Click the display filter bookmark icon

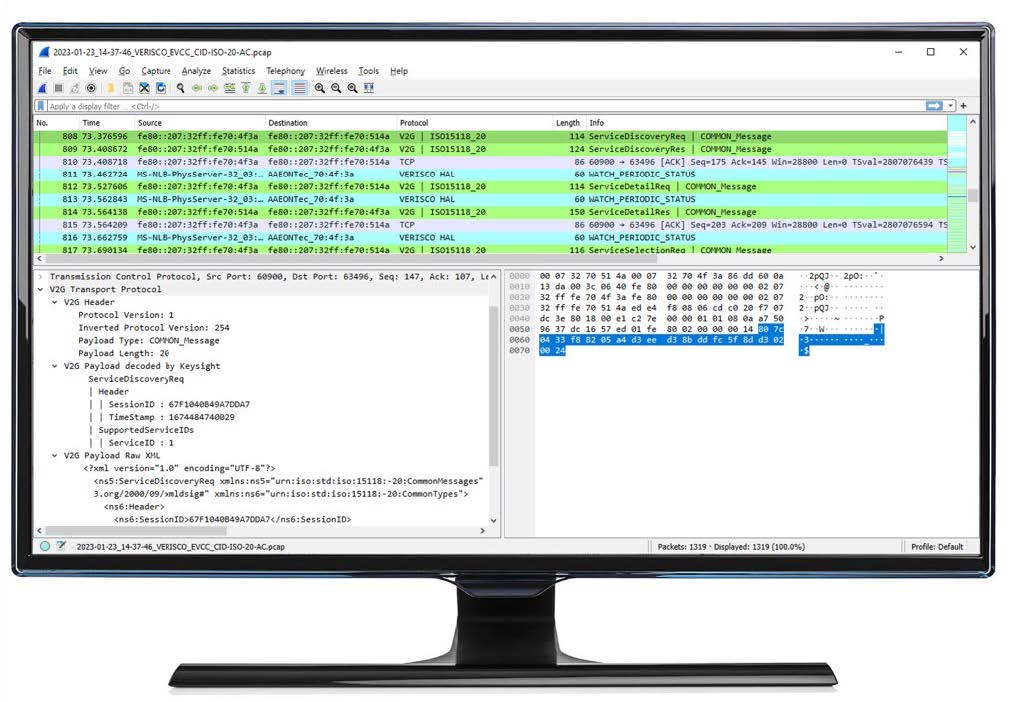41,106
